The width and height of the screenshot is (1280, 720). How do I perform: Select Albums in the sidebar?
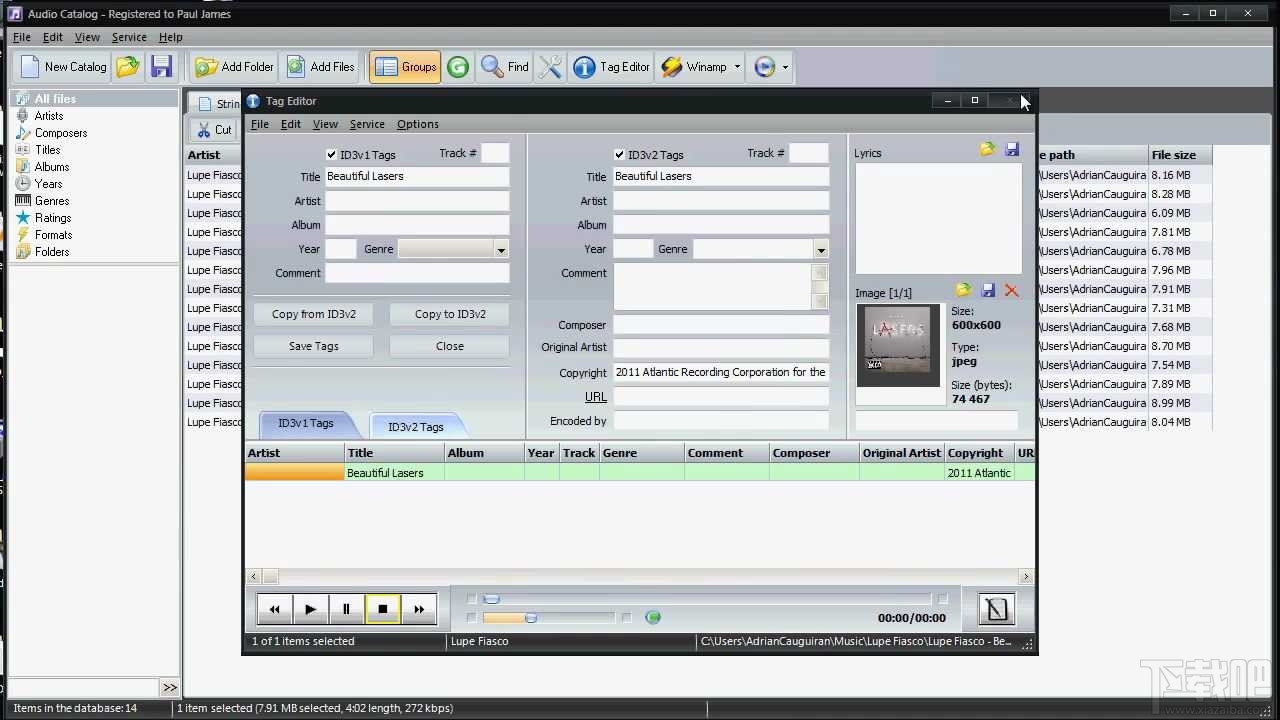pyautogui.click(x=52, y=167)
